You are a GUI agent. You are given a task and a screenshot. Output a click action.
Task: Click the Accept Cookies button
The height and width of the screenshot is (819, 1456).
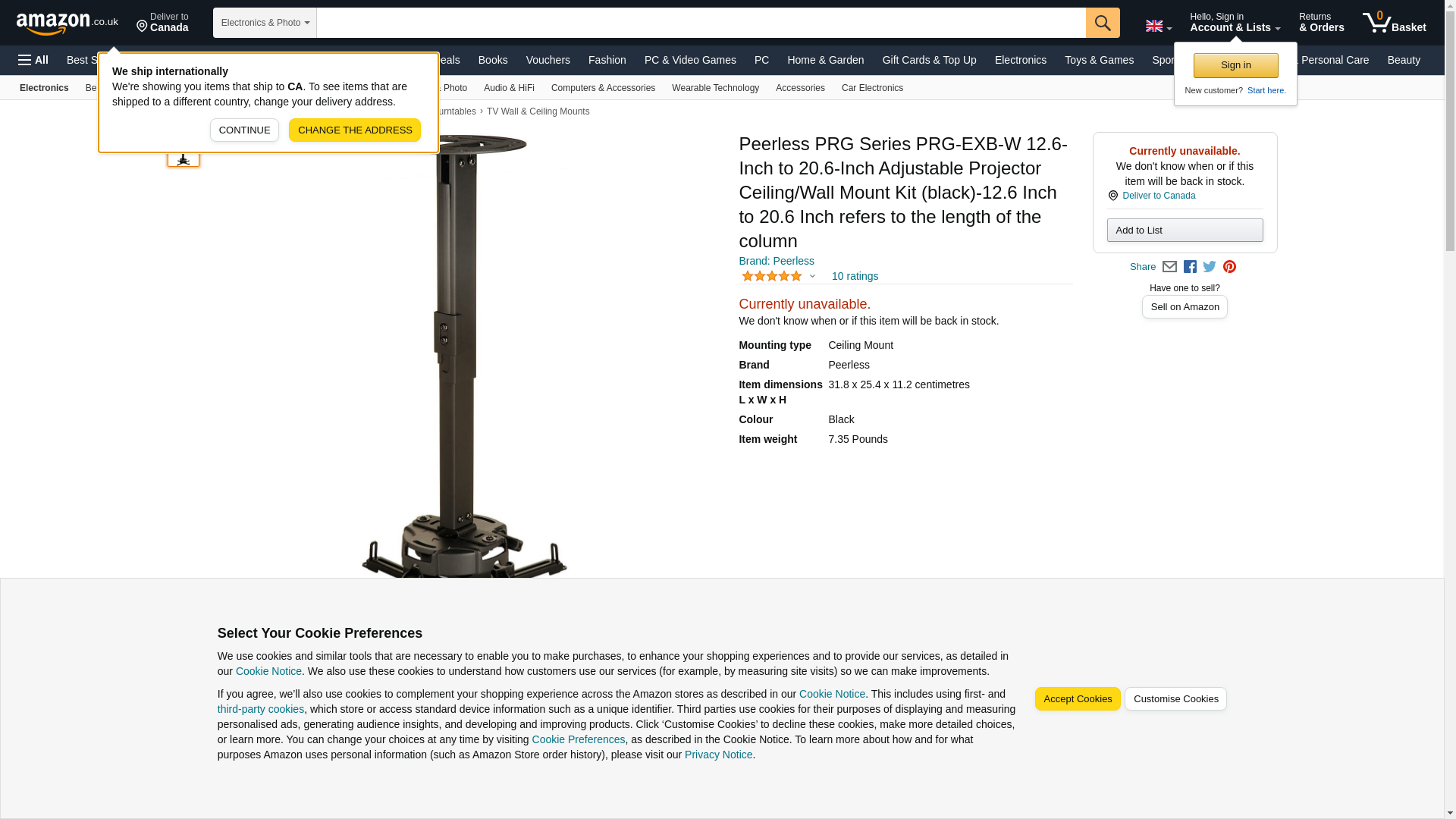(1078, 698)
